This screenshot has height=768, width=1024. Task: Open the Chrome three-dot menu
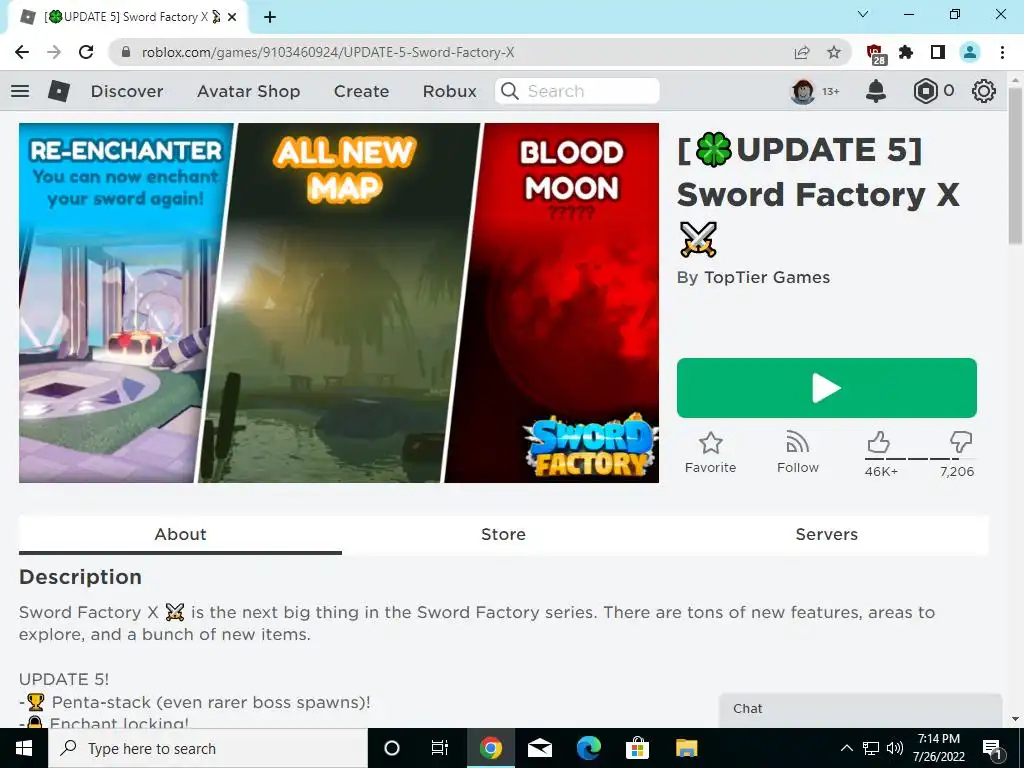pyautogui.click(x=1002, y=52)
